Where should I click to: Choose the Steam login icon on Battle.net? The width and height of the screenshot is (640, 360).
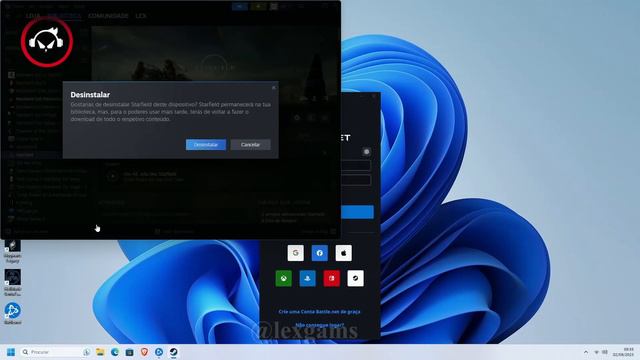click(x=356, y=278)
